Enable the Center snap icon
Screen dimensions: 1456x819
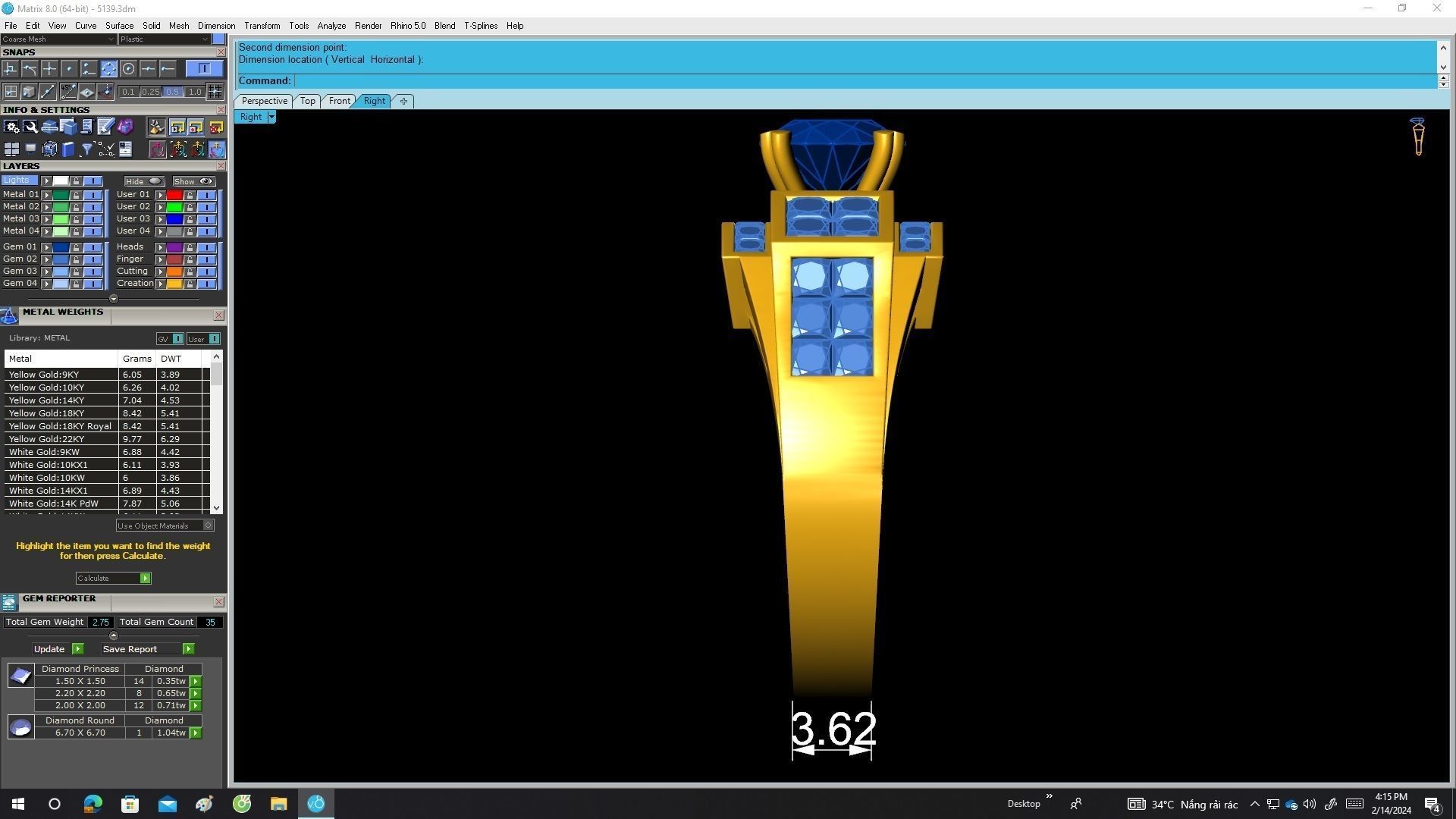tap(128, 69)
